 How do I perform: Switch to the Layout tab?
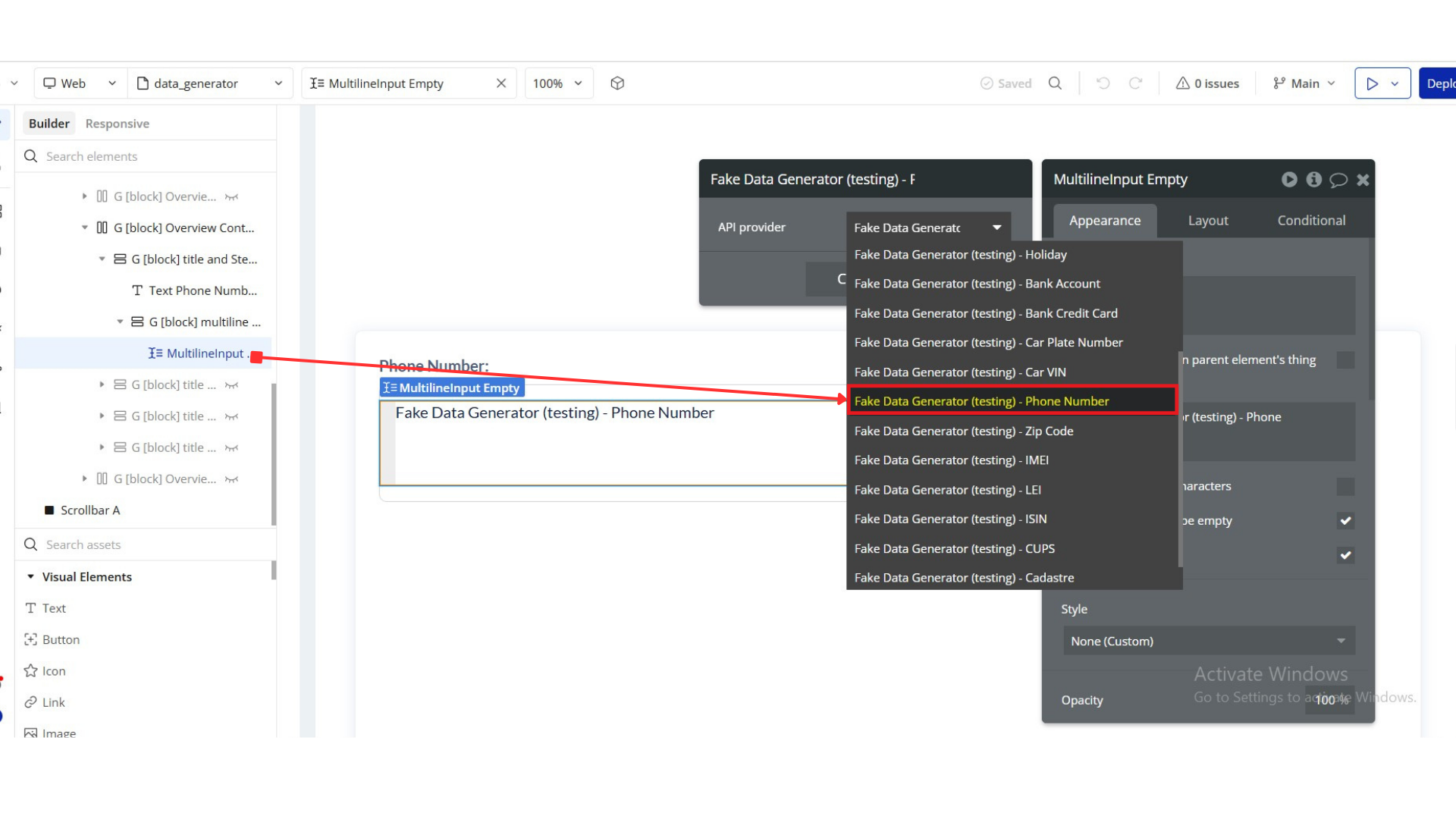coord(1207,221)
